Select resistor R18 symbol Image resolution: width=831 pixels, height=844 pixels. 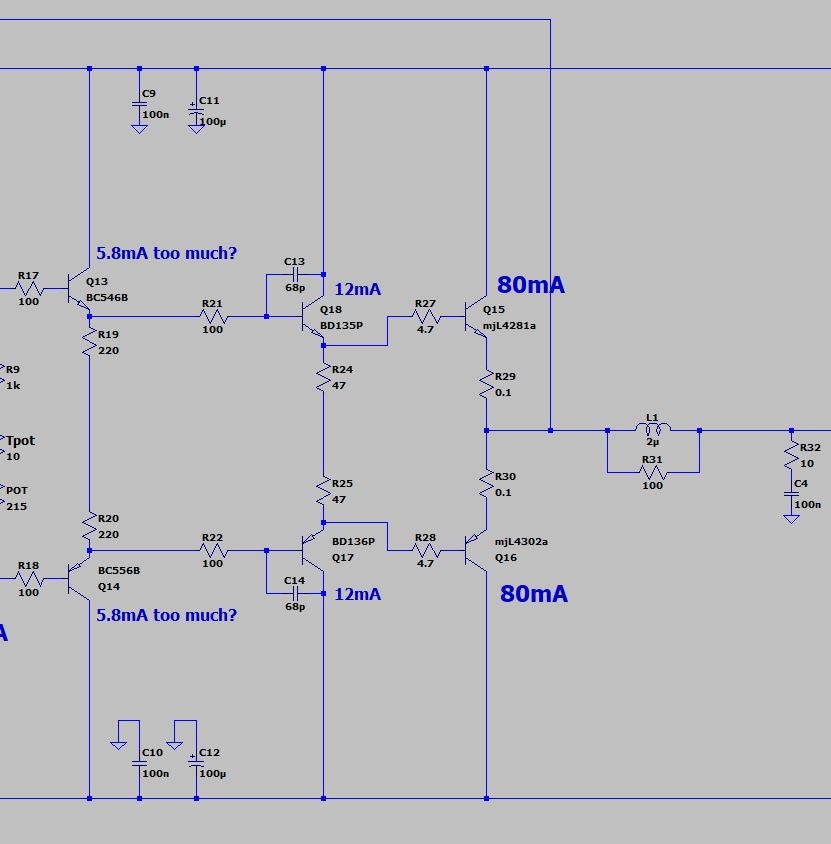(29, 579)
